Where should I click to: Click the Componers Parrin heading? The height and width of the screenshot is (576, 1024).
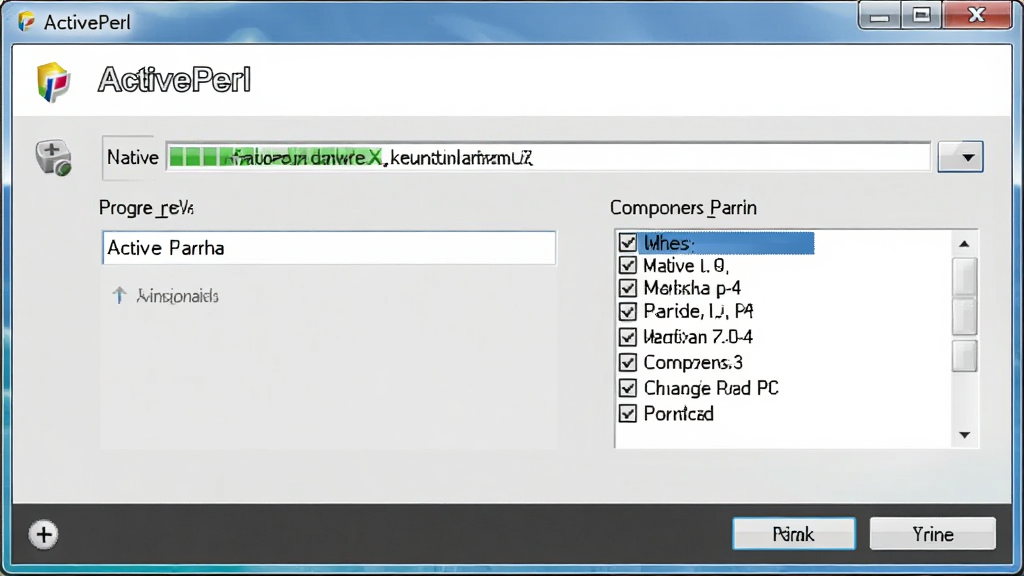683,208
